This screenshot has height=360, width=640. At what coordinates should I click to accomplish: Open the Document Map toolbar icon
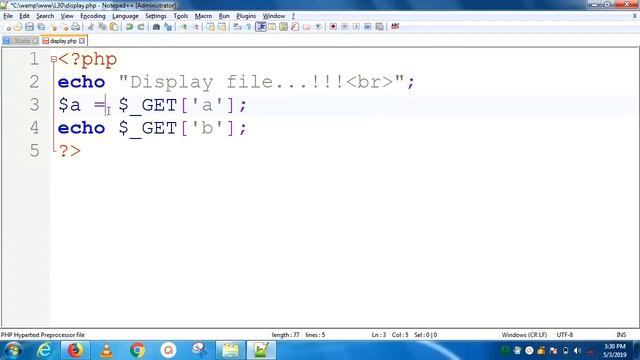coord(283,27)
